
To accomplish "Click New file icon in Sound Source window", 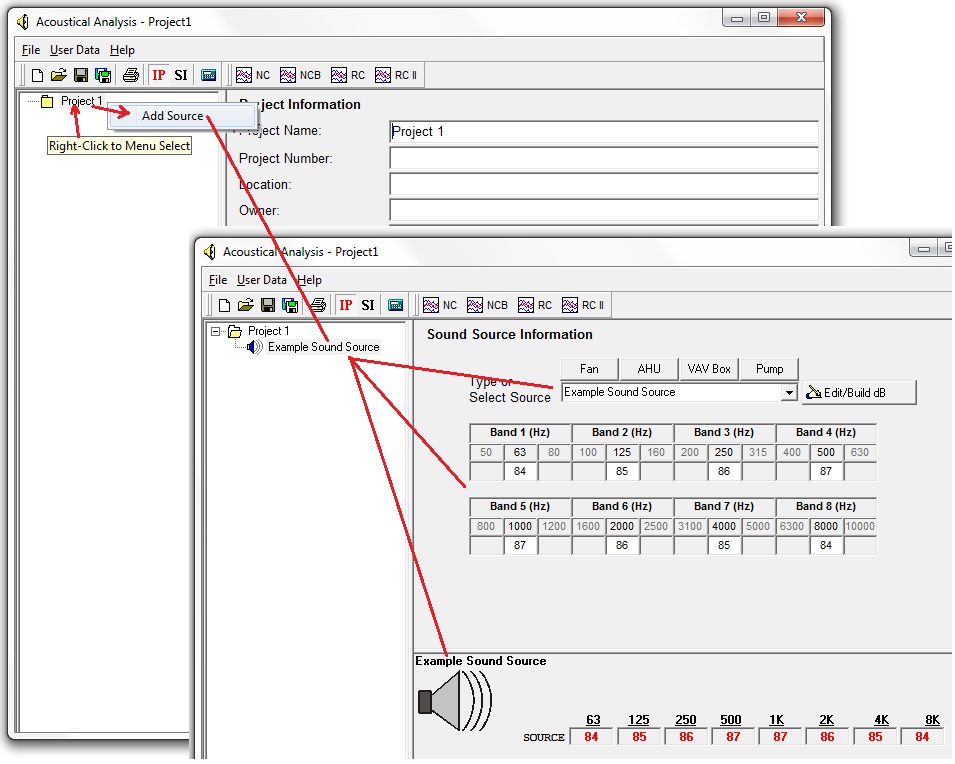I will click(x=224, y=305).
